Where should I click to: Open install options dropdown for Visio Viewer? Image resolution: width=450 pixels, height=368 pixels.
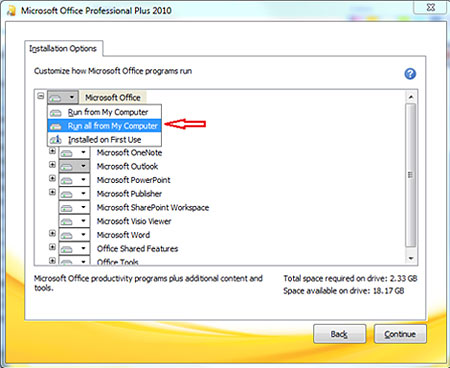point(74,221)
